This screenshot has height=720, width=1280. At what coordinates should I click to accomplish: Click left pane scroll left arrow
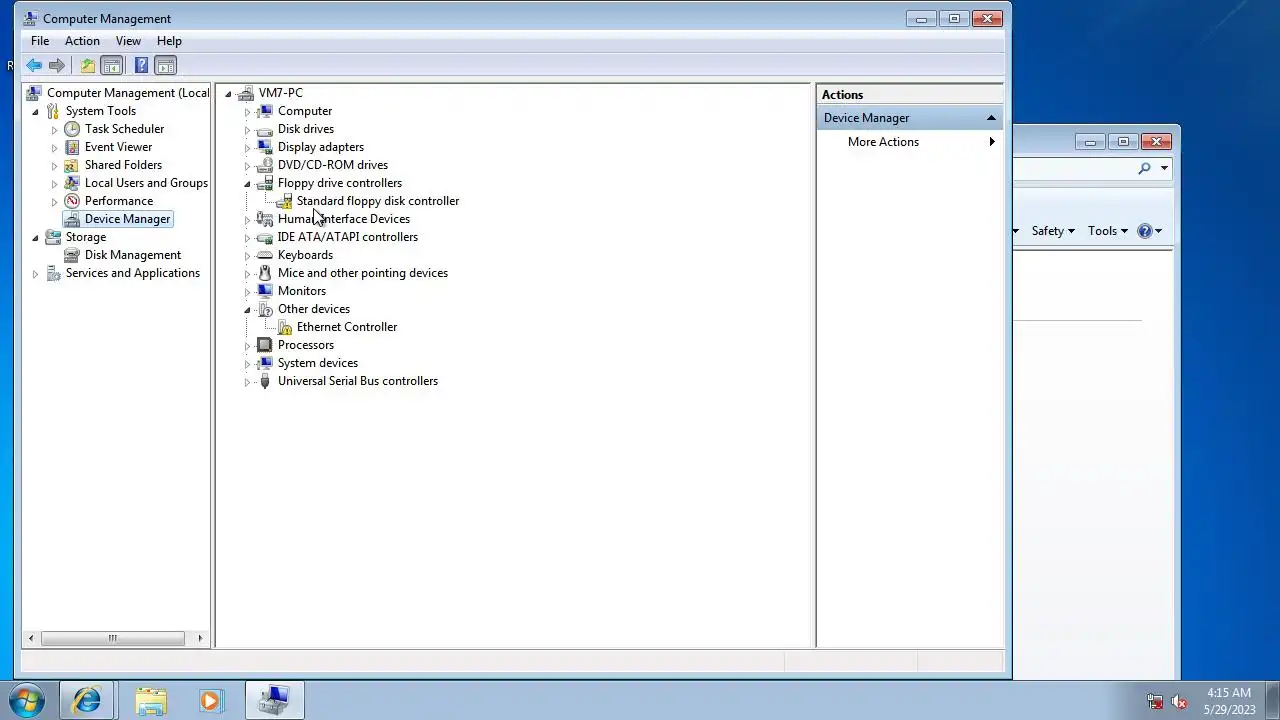point(31,638)
